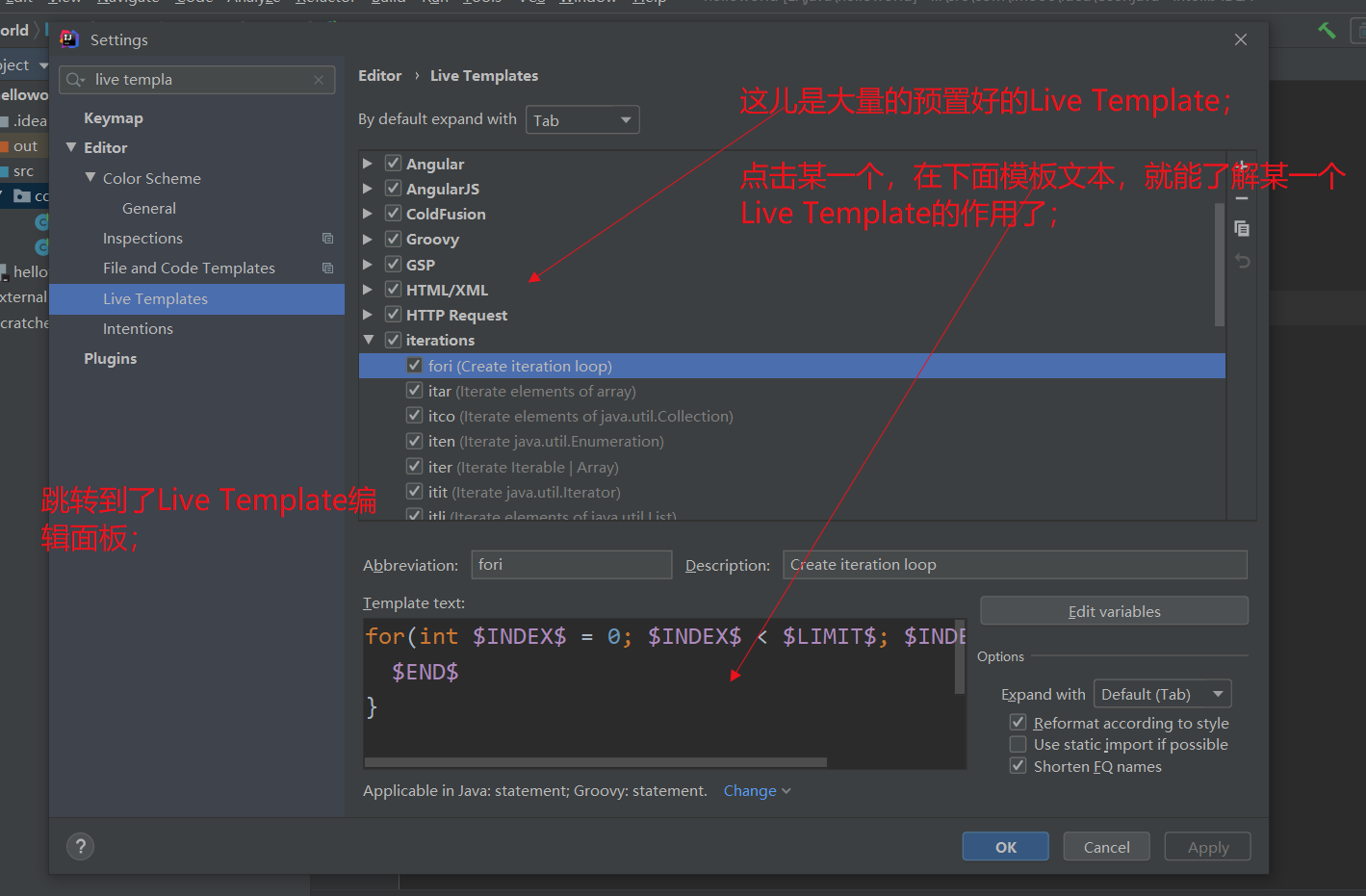This screenshot has height=896, width=1366.
Task: Clear the search box with its x icon
Action: tap(319, 80)
